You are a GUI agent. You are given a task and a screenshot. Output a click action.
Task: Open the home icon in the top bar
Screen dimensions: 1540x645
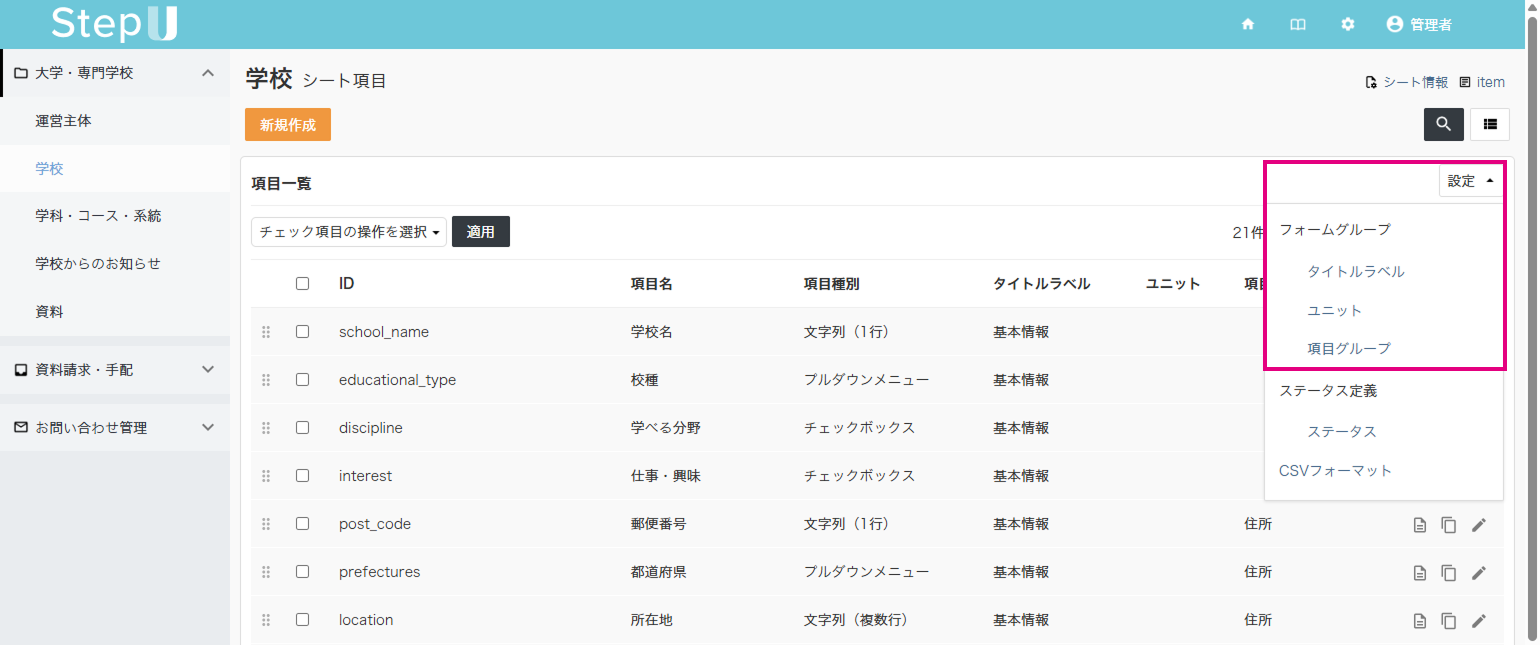point(1248,24)
